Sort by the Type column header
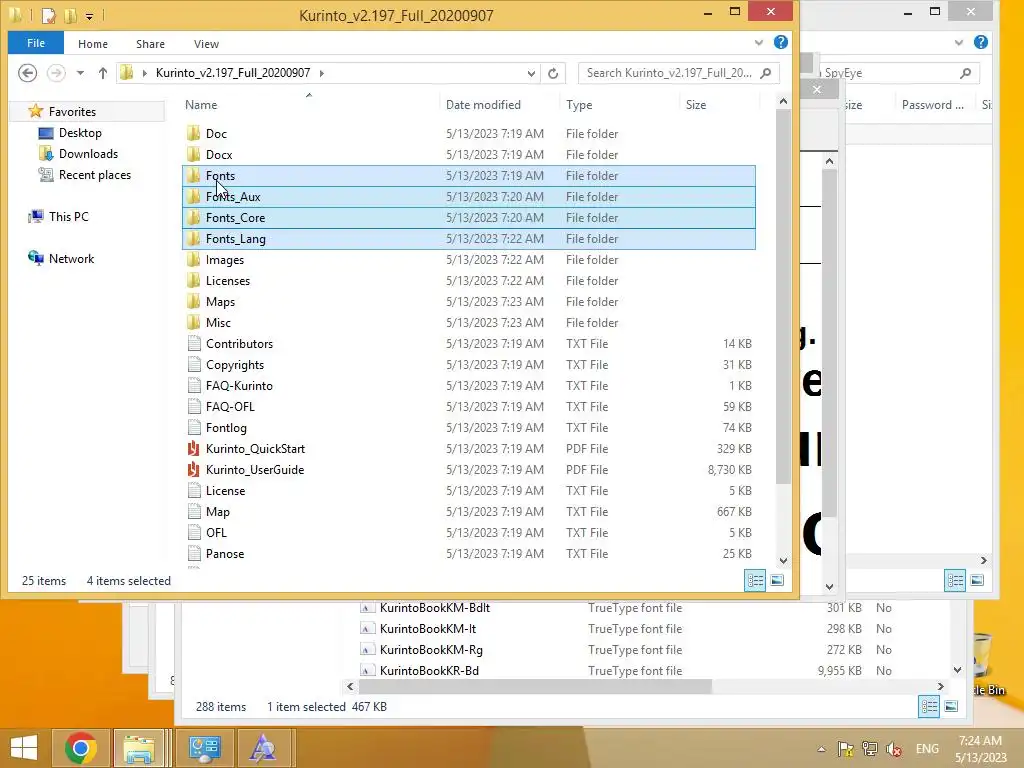 pyautogui.click(x=579, y=104)
